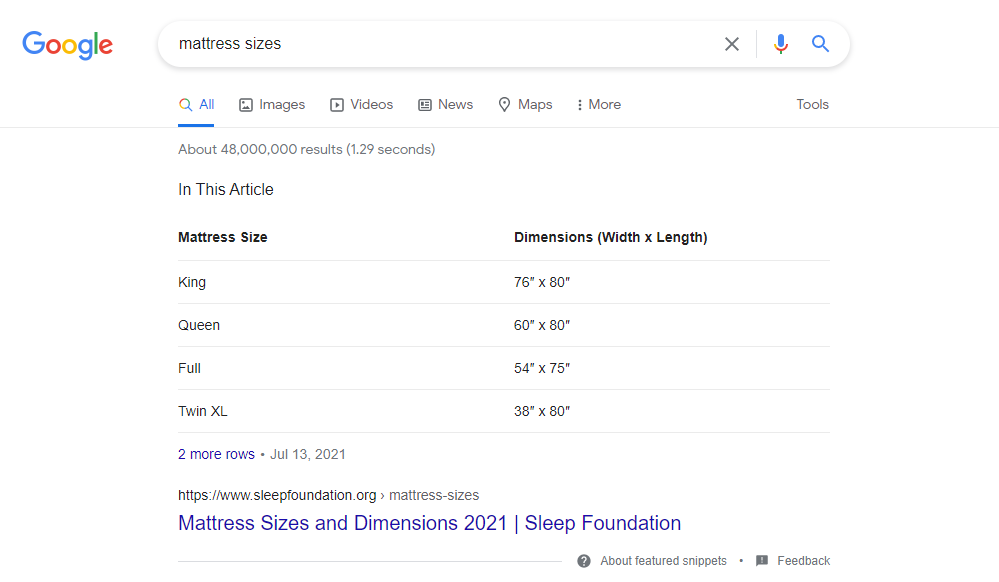The image size is (999, 582).
Task: Open Mattress Sizes and Dimensions 2021 link
Action: click(x=429, y=523)
